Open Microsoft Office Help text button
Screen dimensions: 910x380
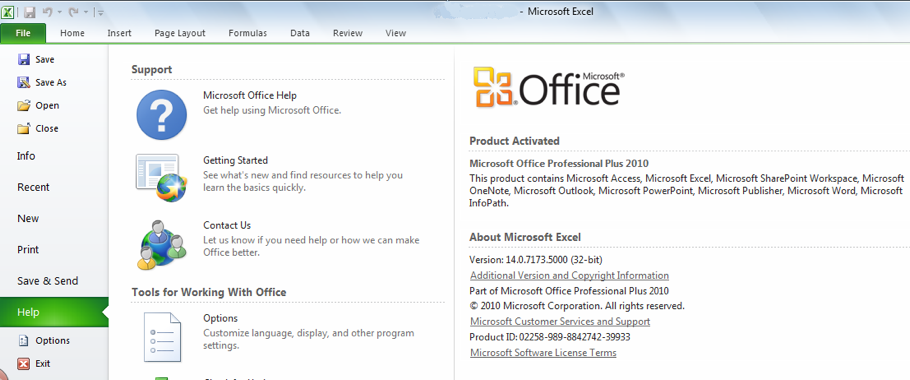[x=250, y=96]
